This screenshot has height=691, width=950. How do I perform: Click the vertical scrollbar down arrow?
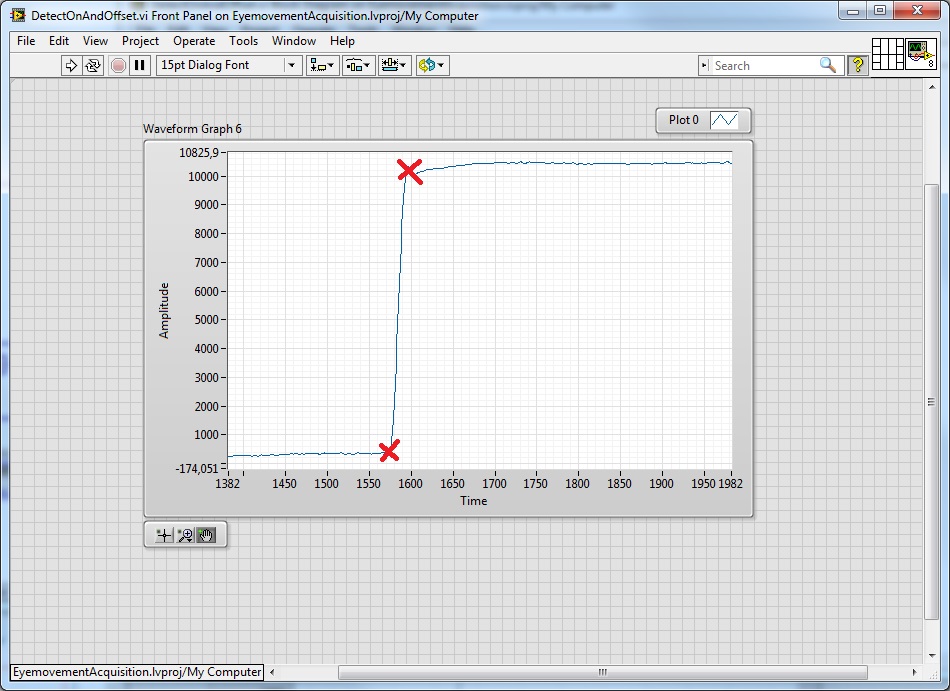pyautogui.click(x=931, y=655)
